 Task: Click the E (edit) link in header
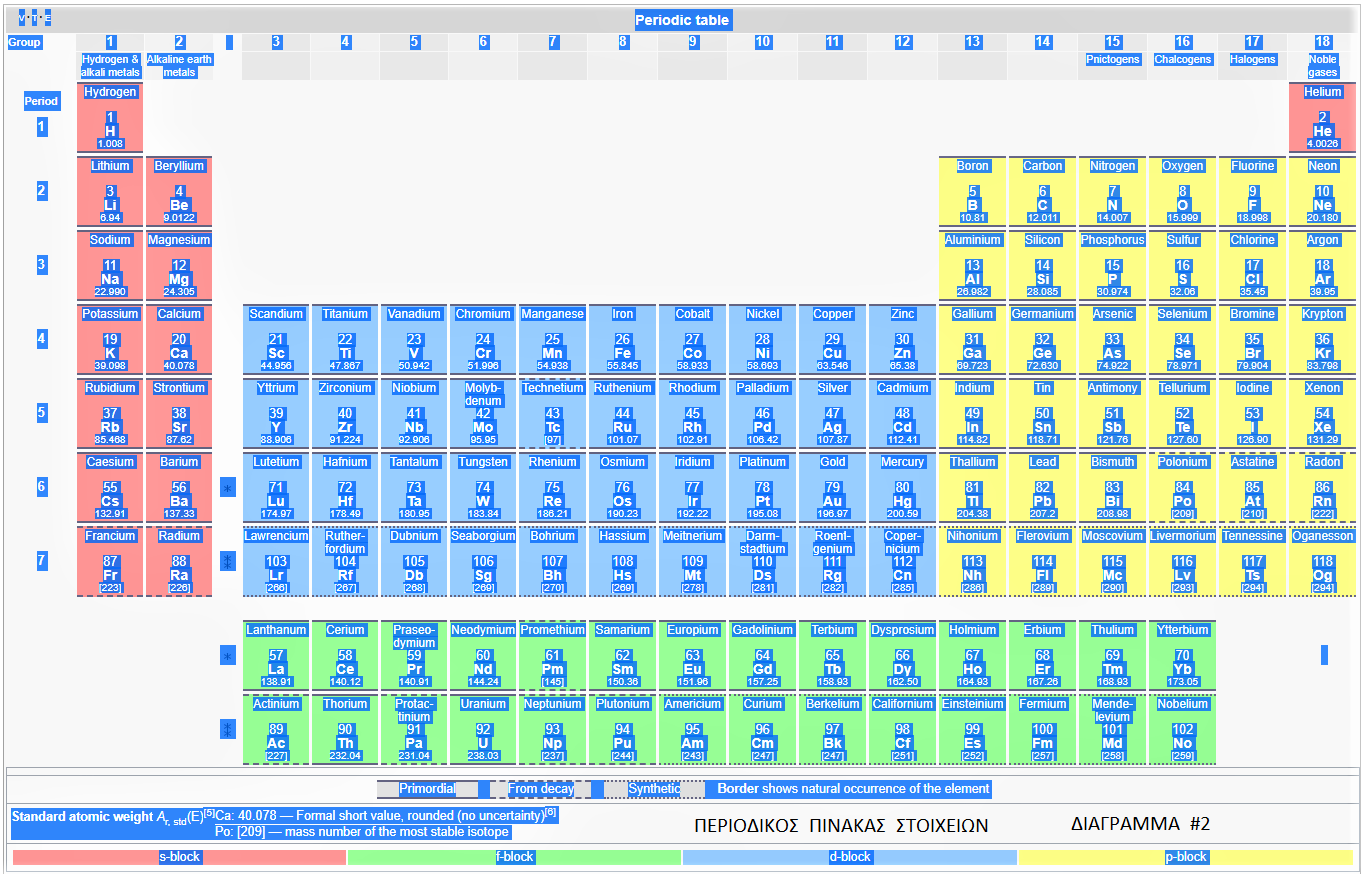click(x=47, y=19)
